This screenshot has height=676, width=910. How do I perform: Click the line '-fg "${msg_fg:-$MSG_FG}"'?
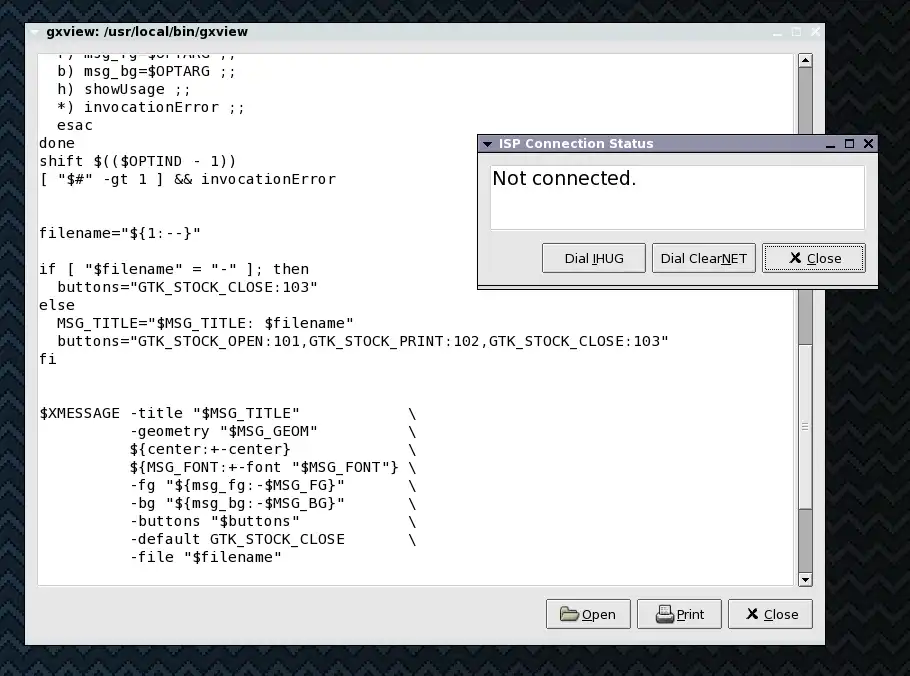coord(237,485)
